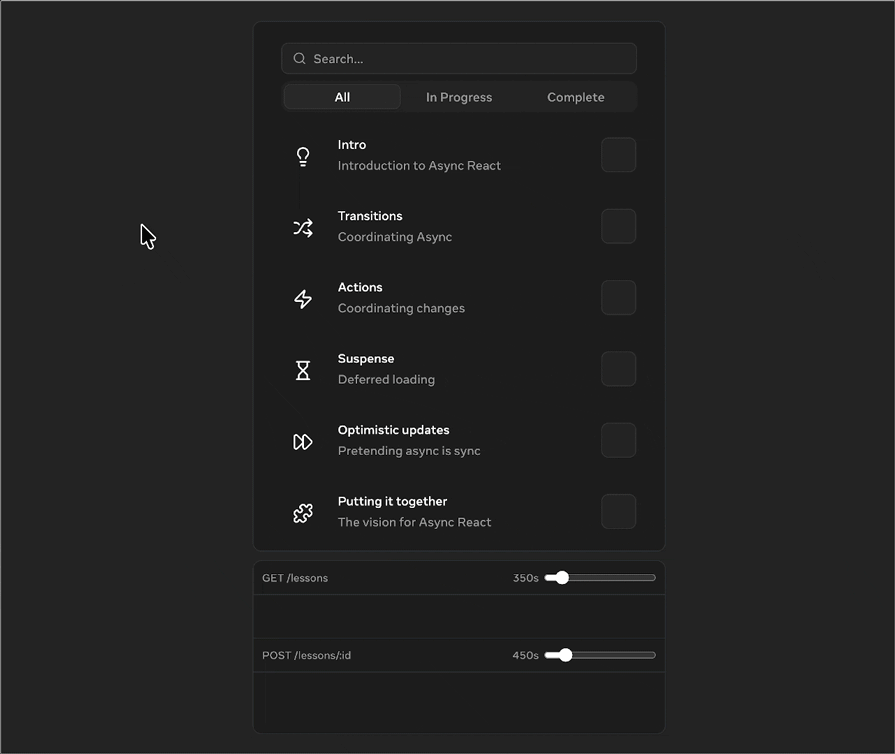
Task: Toggle the Actions lesson checkbox
Action: 618,298
